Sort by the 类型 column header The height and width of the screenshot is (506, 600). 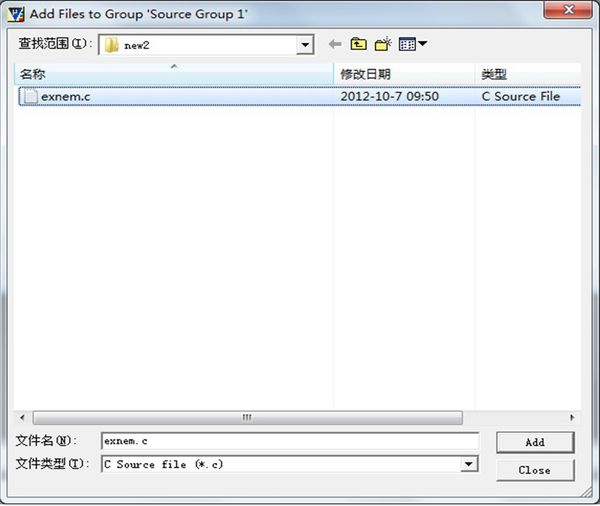click(x=528, y=74)
